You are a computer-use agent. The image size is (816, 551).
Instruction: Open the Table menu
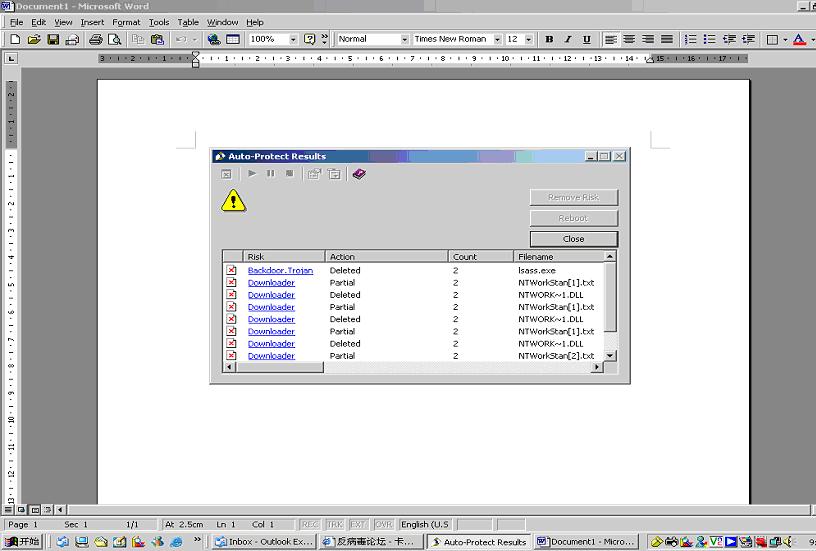188,22
